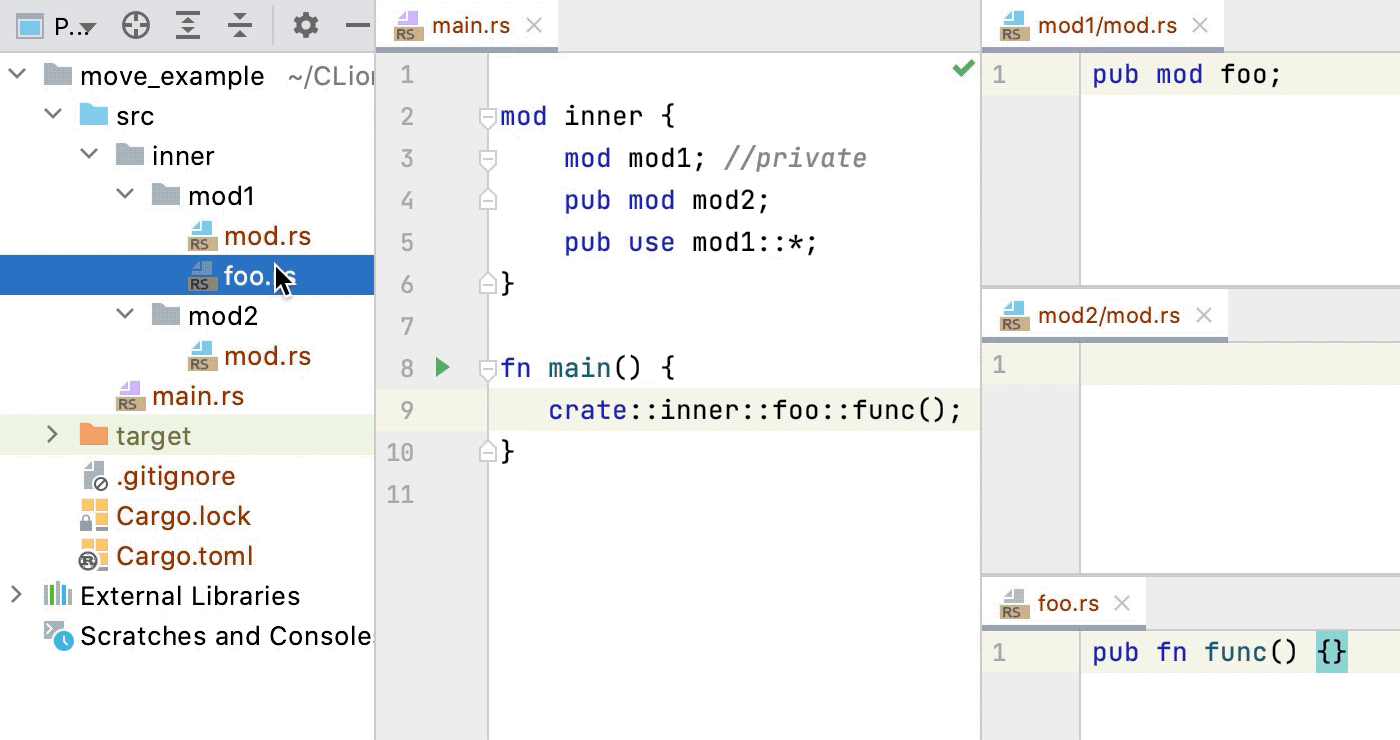
Task: Close the foo.rs editor tab
Action: 1124,602
